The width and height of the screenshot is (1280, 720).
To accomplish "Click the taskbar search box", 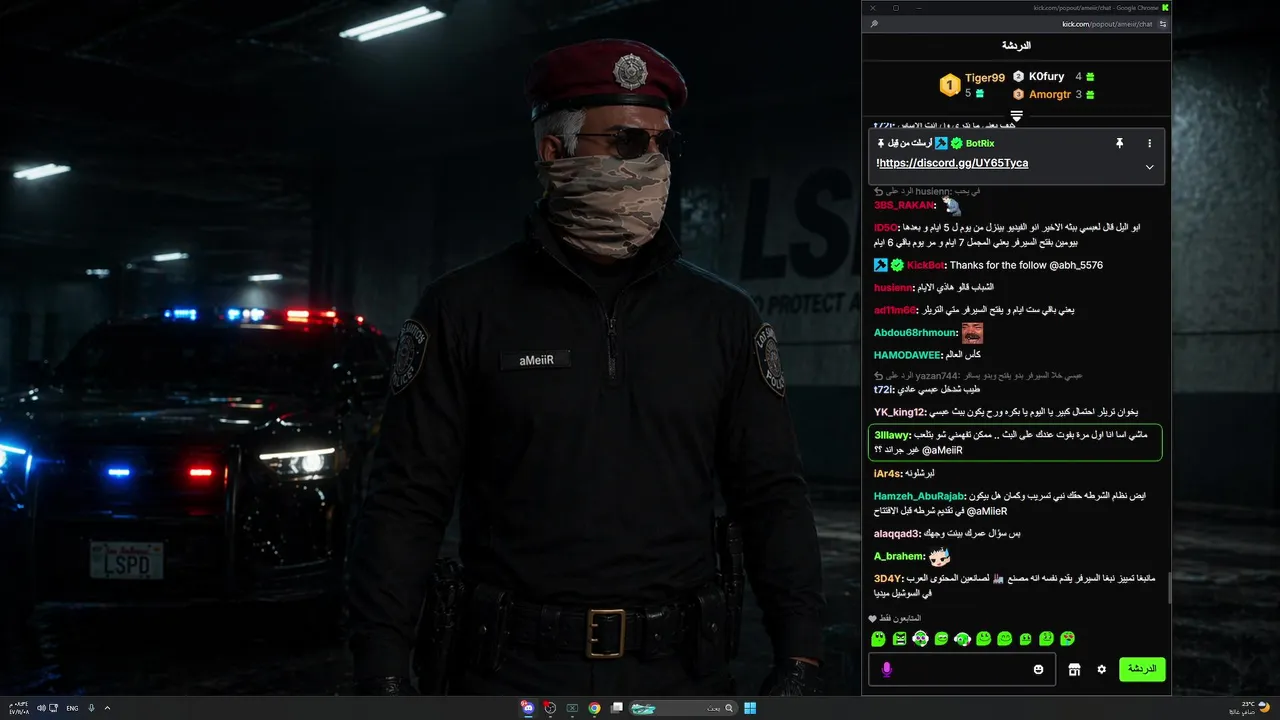I will click(x=683, y=708).
